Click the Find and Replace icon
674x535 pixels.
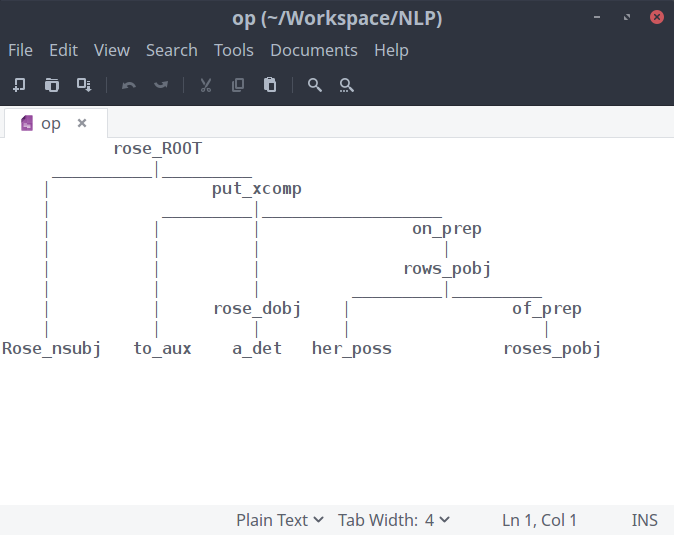[x=346, y=85]
